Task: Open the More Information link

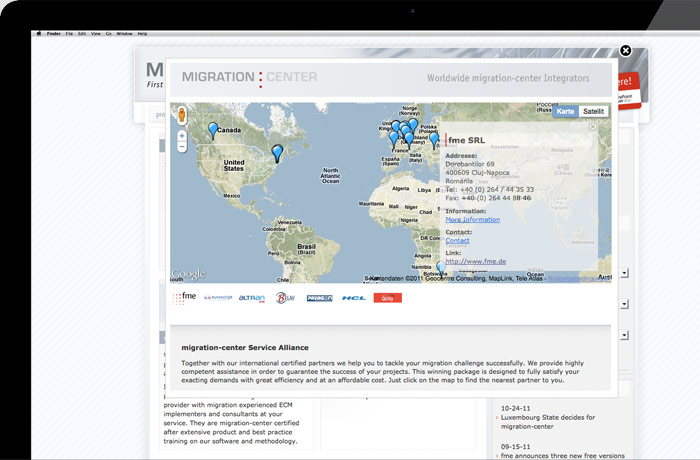Action: 472,220
